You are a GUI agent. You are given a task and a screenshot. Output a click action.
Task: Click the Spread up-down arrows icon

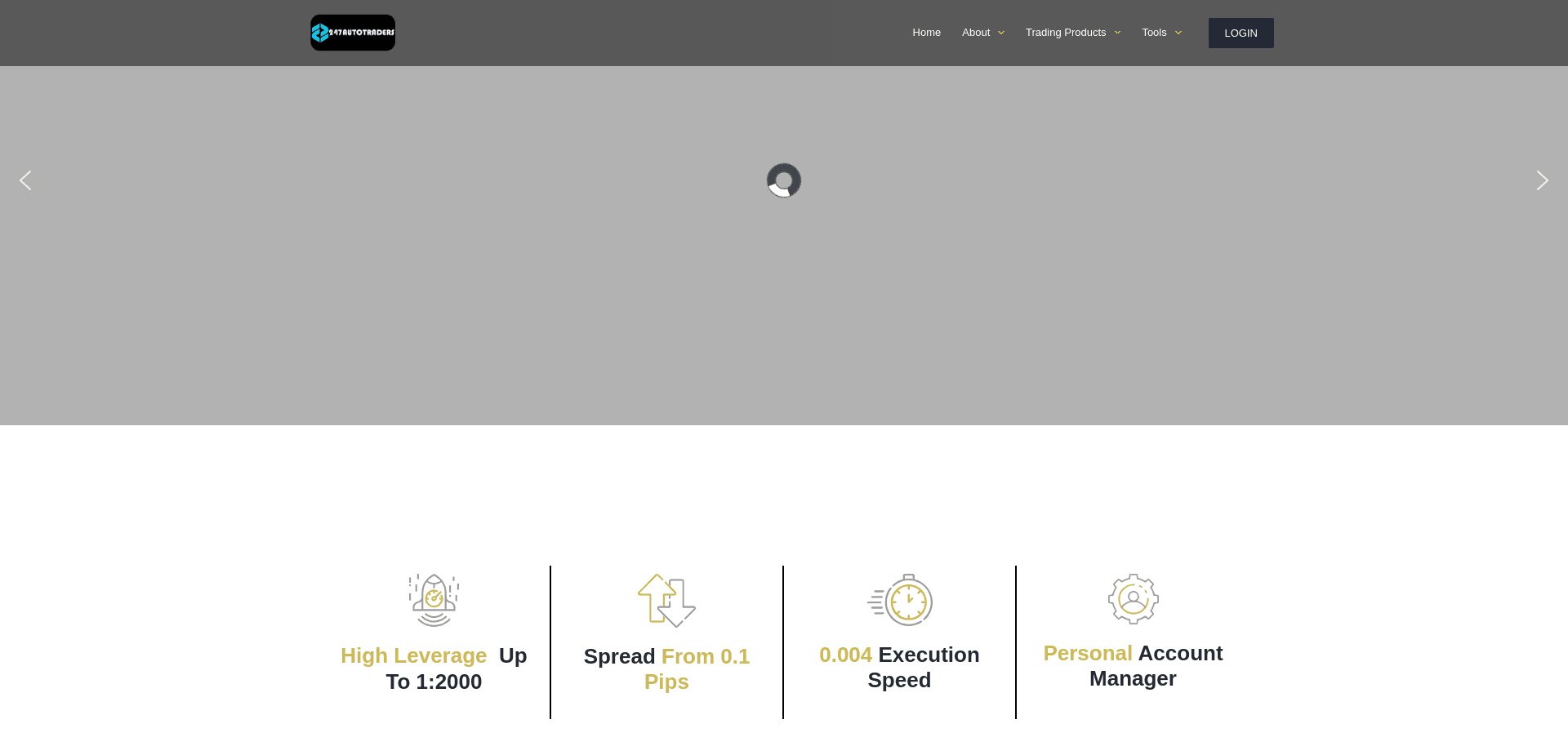666,600
